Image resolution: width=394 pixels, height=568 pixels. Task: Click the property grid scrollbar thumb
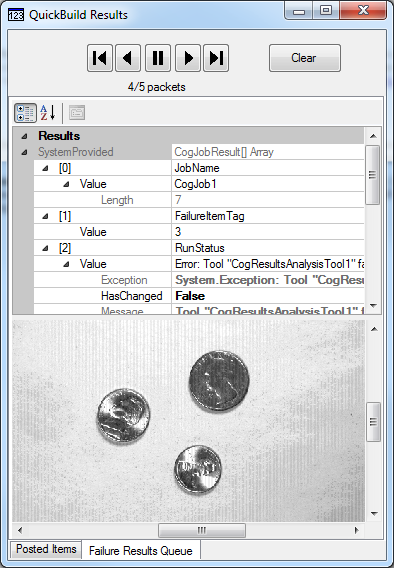373,175
